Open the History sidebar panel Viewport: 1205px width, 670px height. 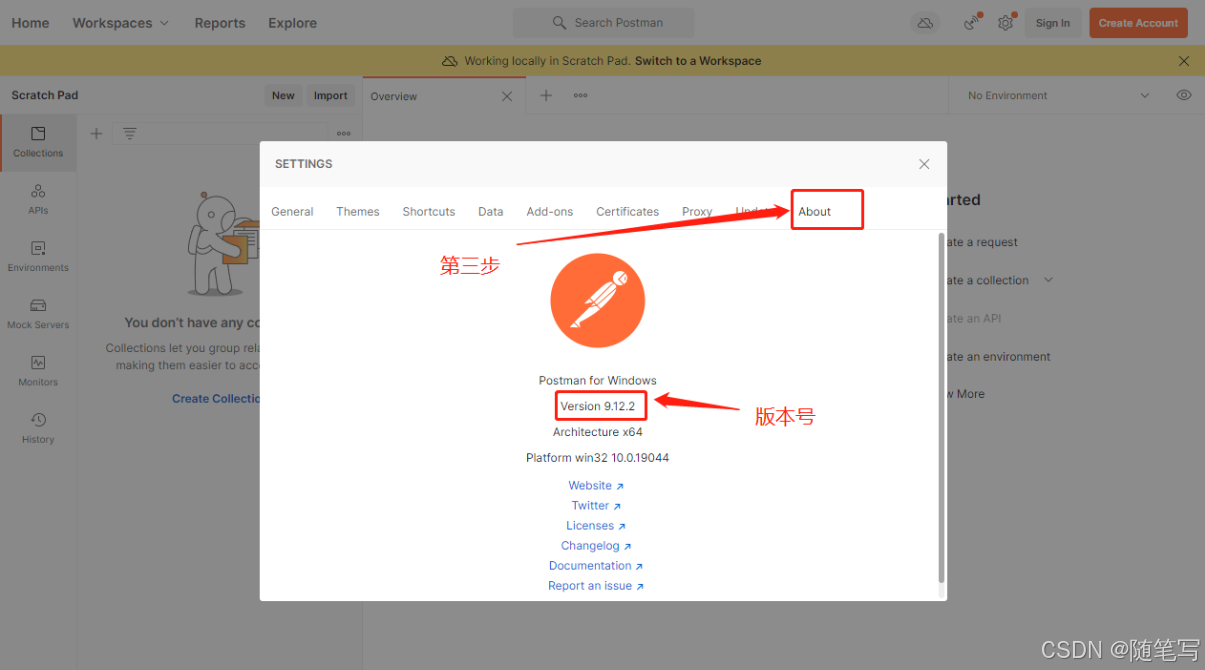coord(38,428)
